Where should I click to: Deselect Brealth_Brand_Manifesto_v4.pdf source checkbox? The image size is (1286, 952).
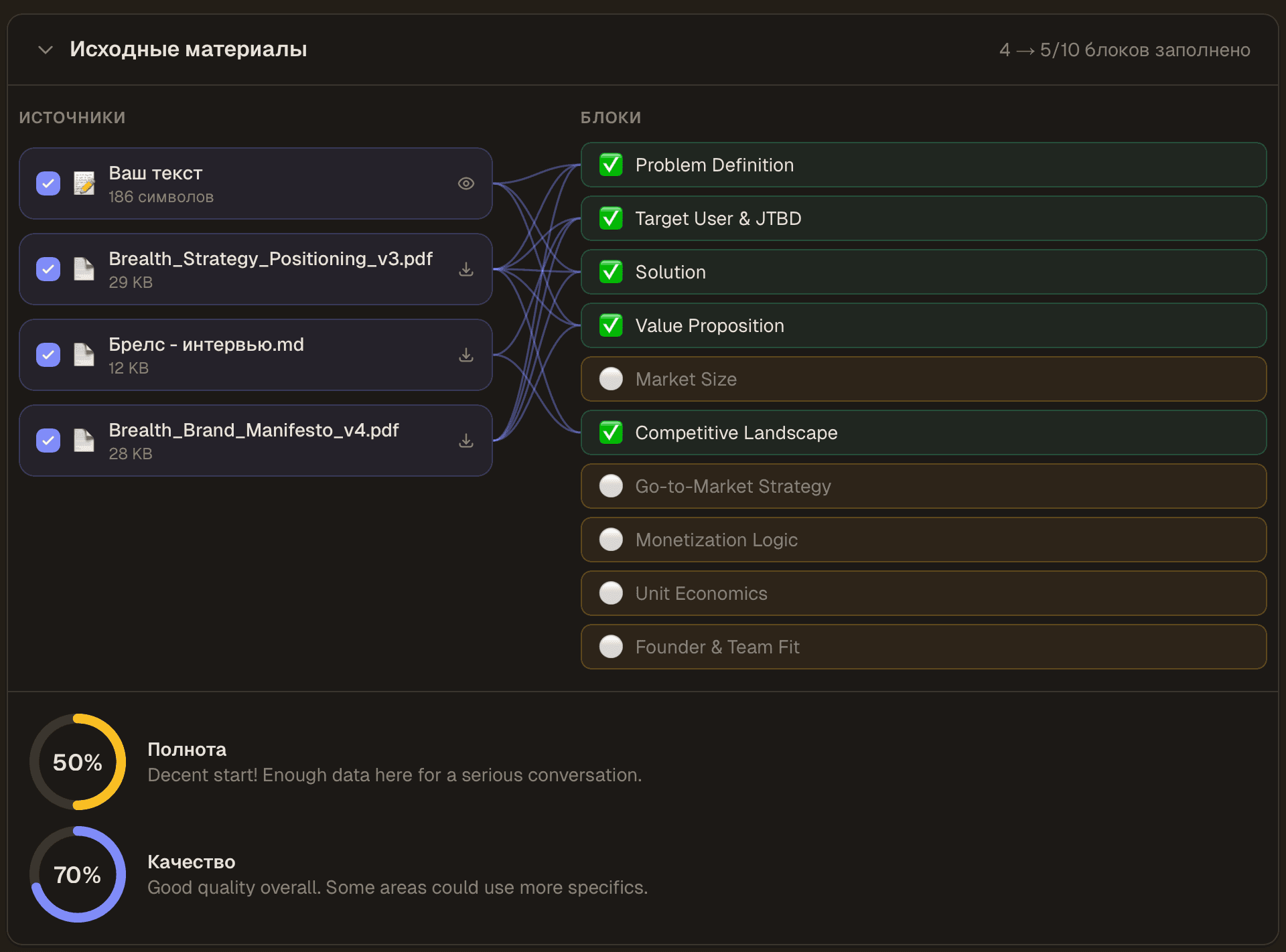point(48,441)
